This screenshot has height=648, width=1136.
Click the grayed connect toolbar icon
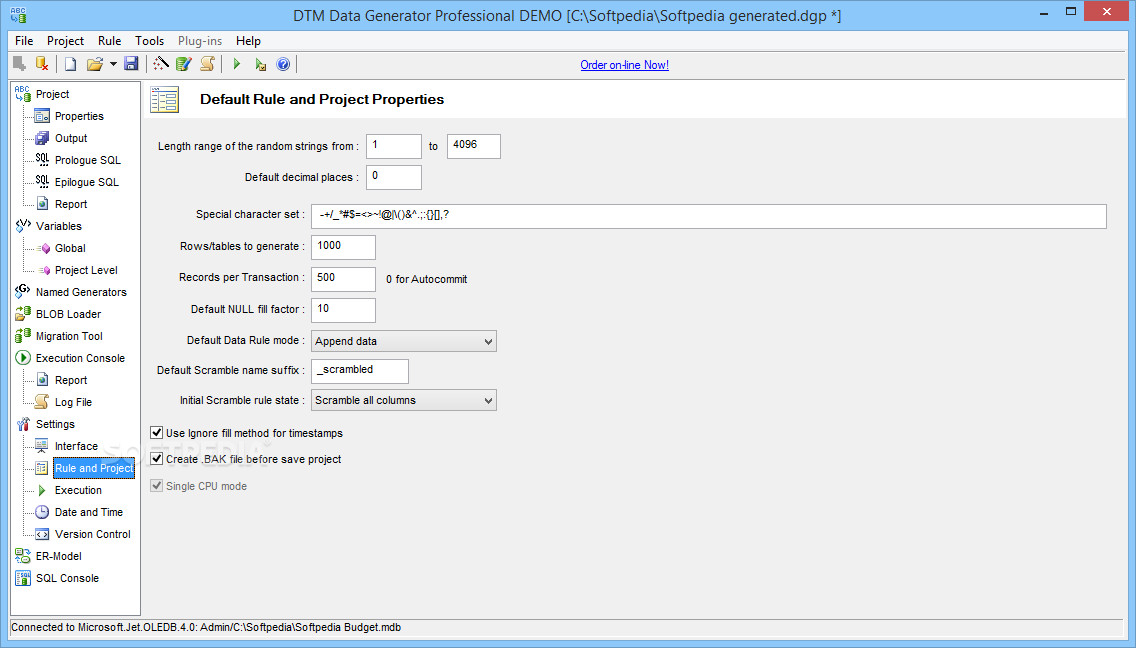(x=20, y=64)
